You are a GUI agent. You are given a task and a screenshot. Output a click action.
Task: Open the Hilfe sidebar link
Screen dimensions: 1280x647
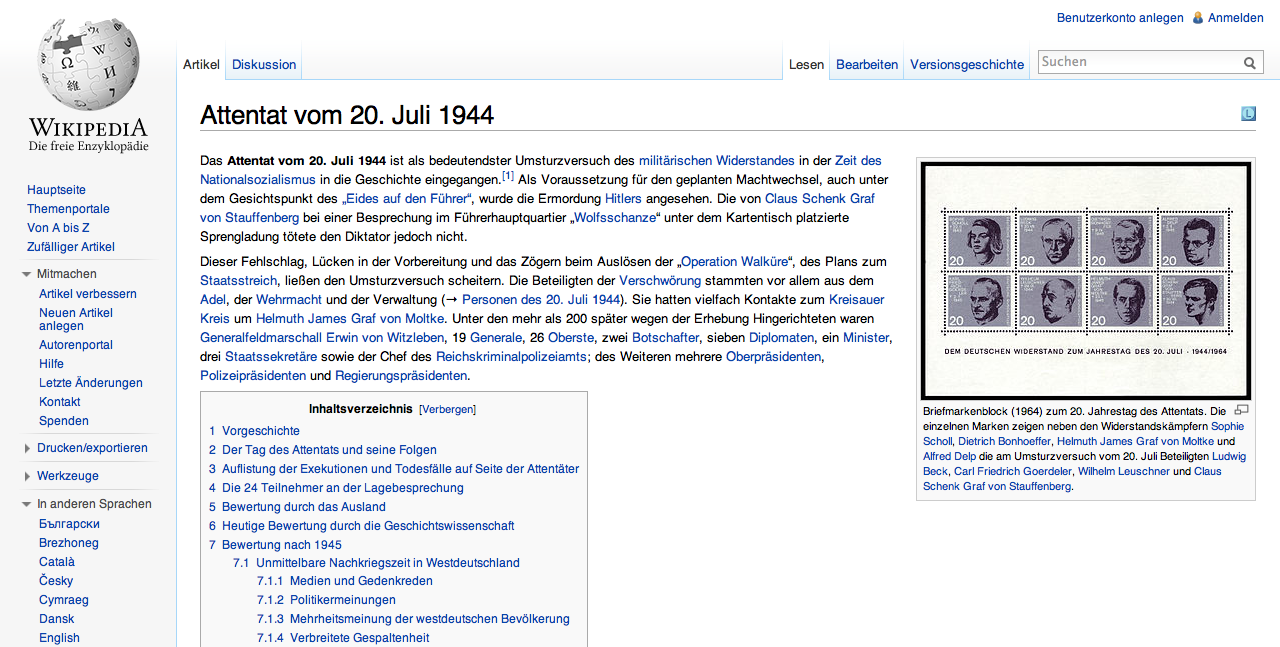point(51,364)
